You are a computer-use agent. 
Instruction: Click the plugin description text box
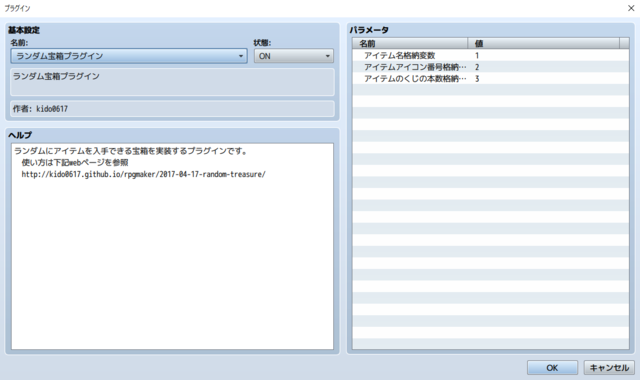click(x=172, y=82)
